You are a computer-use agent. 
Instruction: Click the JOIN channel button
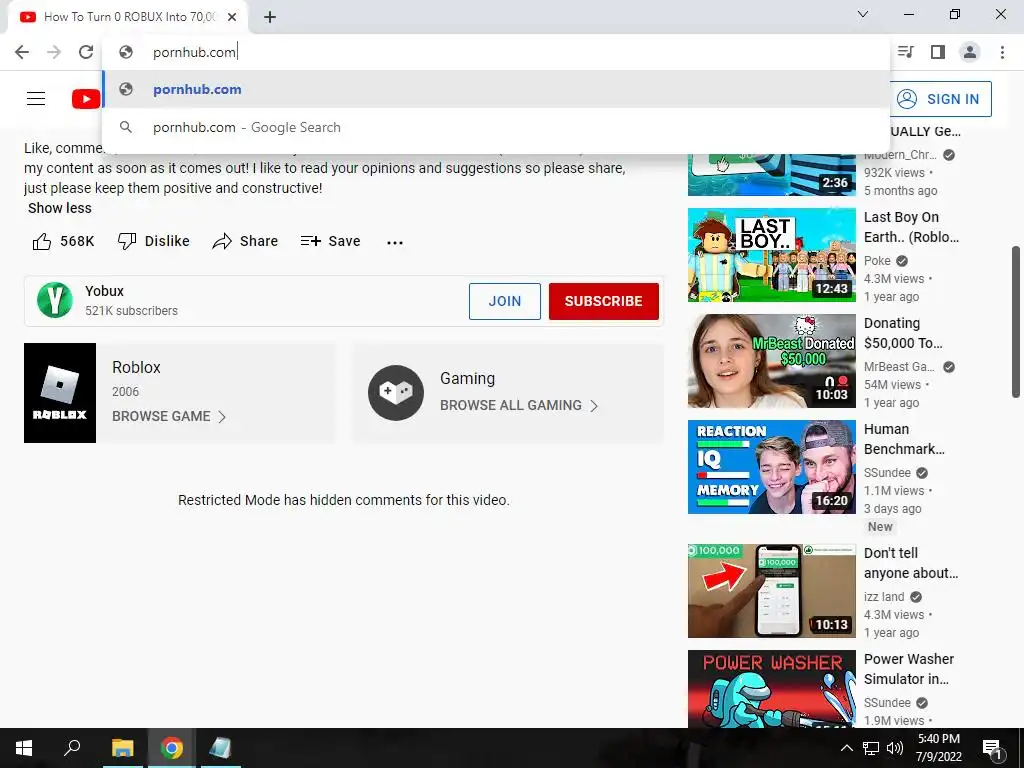[505, 301]
